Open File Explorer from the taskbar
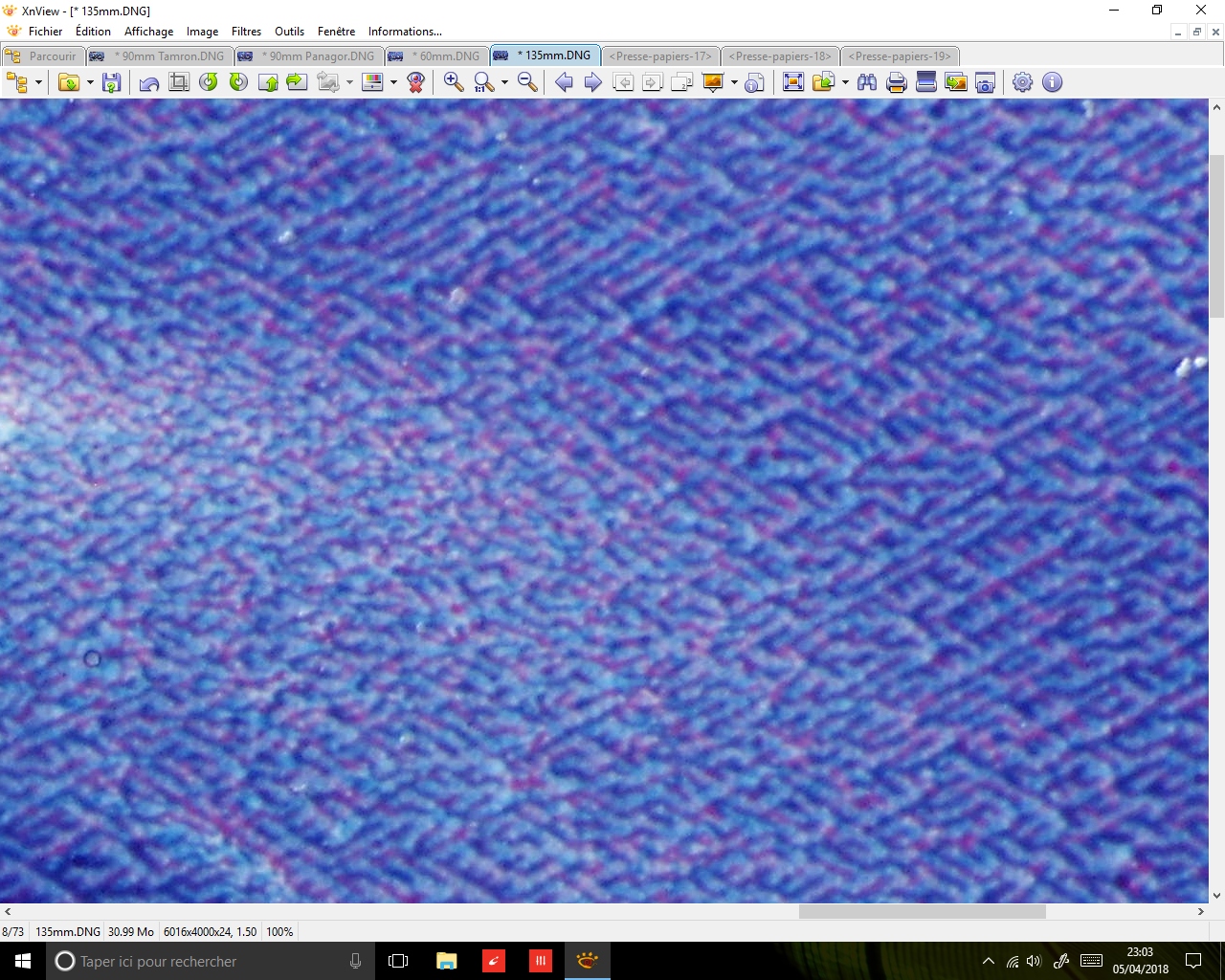This screenshot has height=980, width=1225. tap(446, 961)
